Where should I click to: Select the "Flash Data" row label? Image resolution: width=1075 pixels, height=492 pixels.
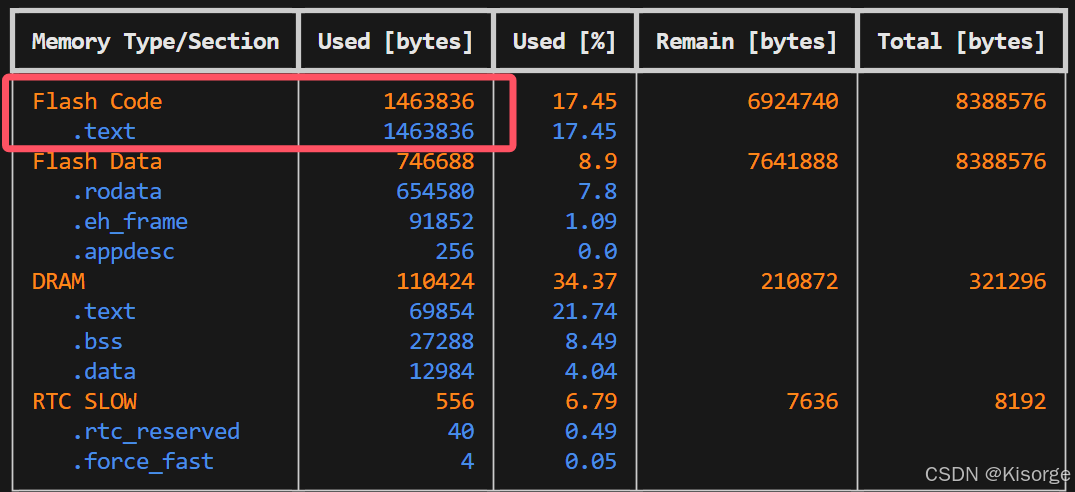(97, 161)
